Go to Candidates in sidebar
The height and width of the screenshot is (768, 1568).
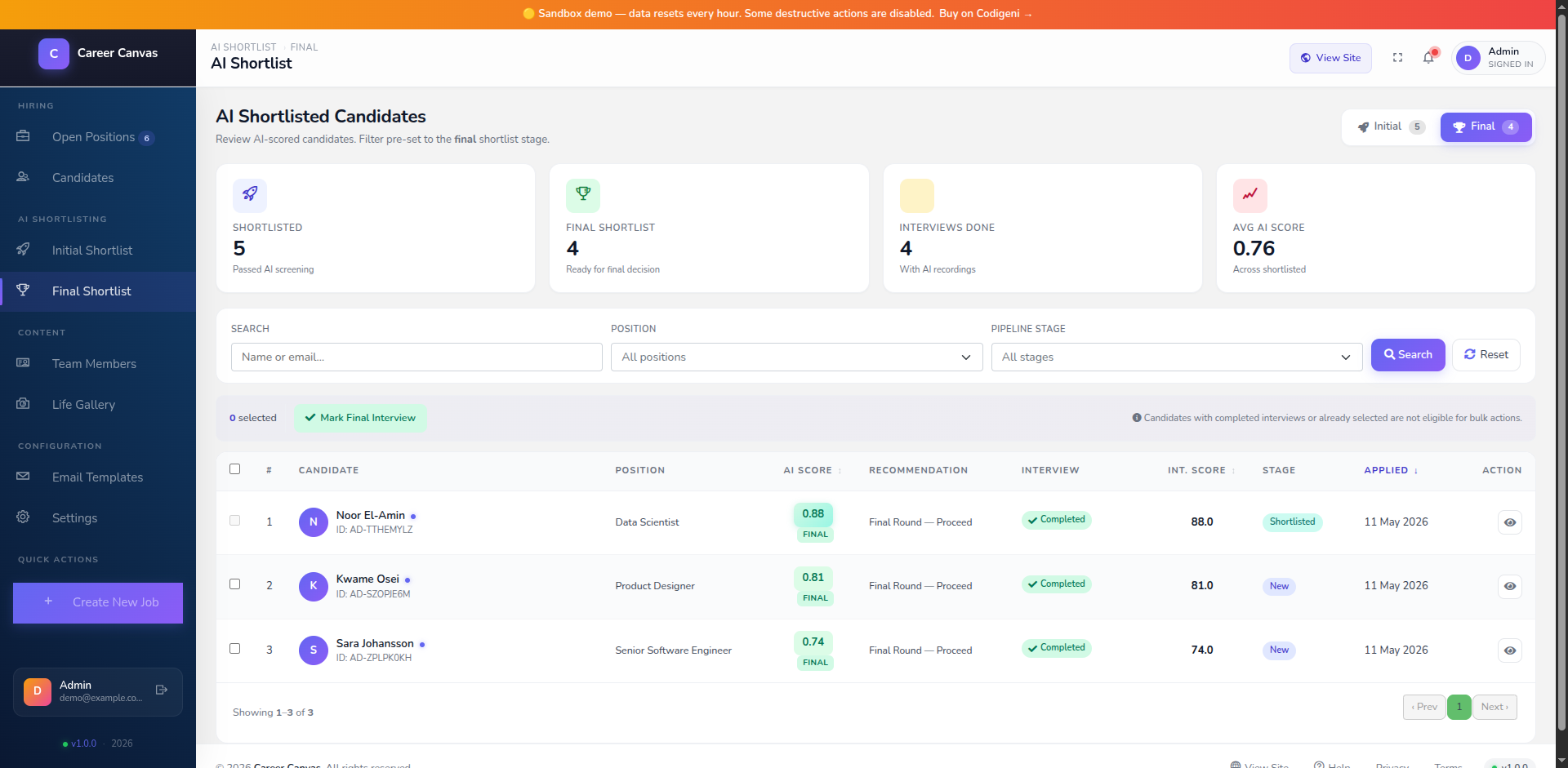98,178
